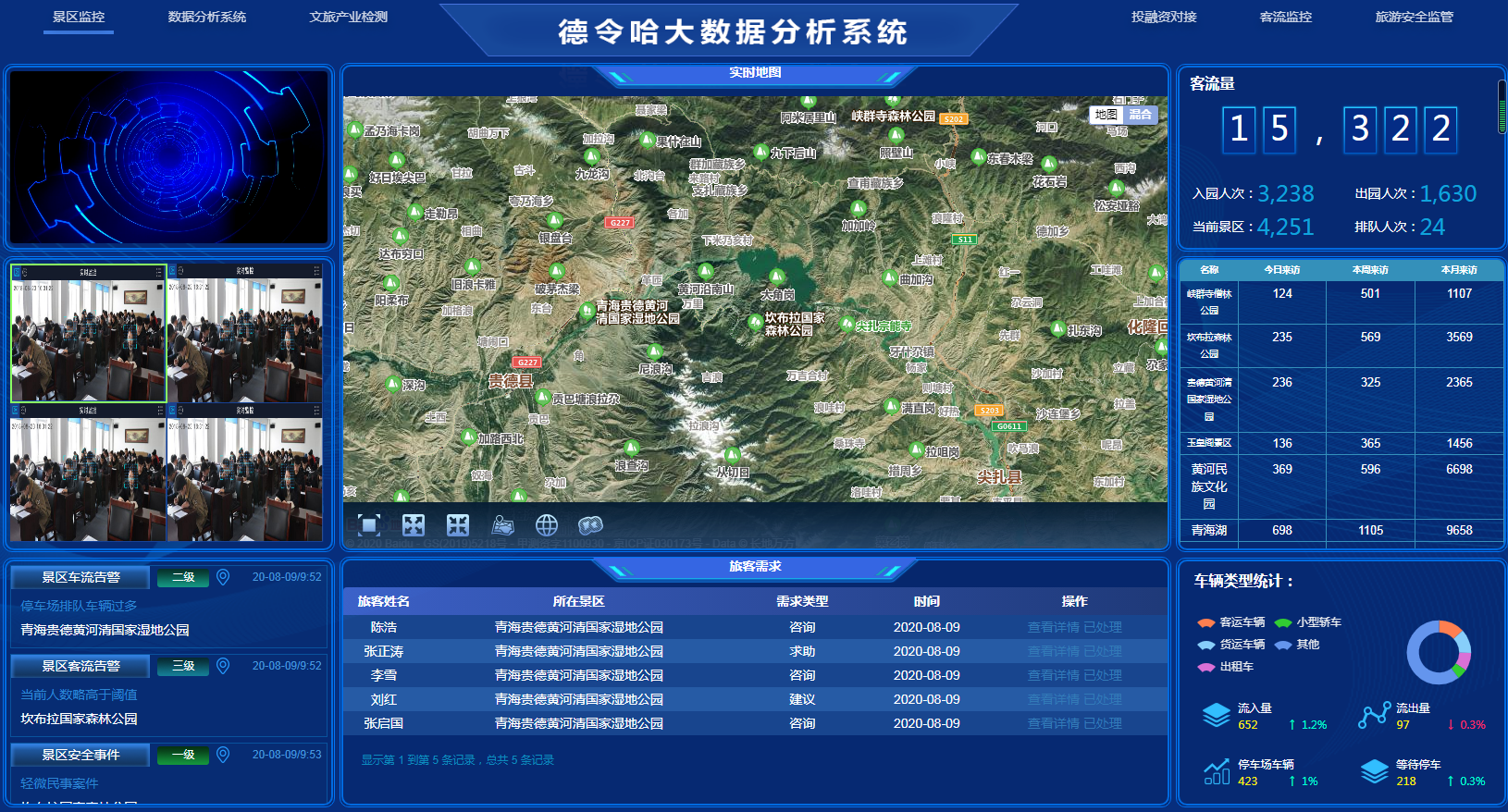Screen dimensions: 1508x812
Task: Open the 景区车流告警 alert header
Action: (x=80, y=577)
